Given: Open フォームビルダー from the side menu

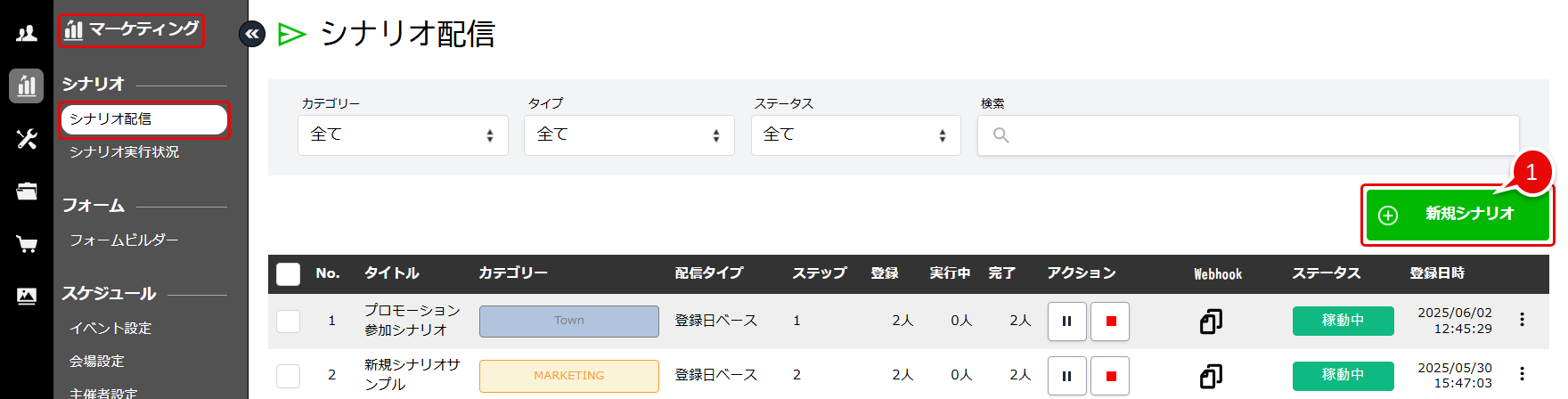Looking at the screenshot, I should pos(125,240).
